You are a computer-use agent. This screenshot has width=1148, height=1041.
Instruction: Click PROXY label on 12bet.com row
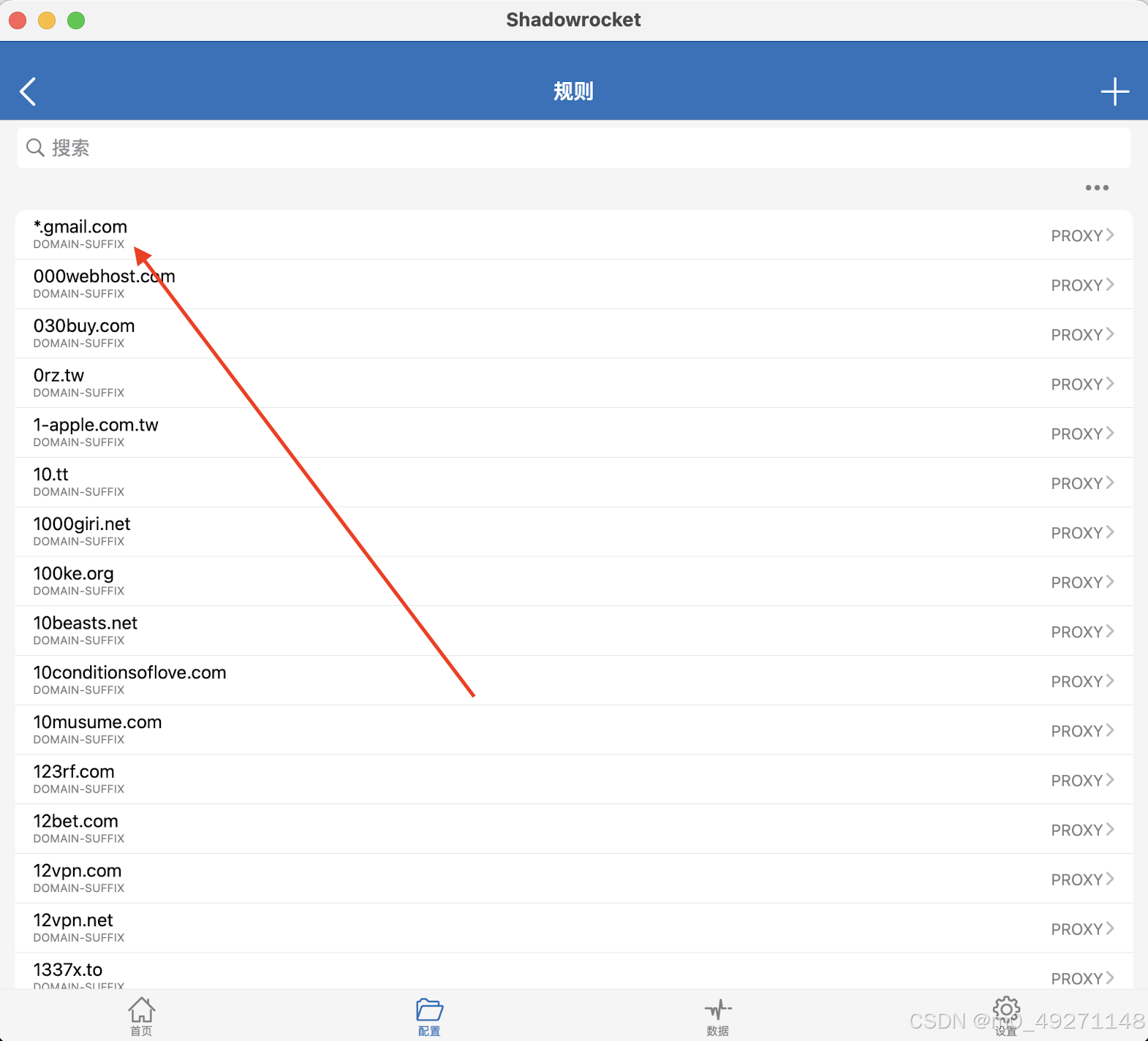[1076, 830]
